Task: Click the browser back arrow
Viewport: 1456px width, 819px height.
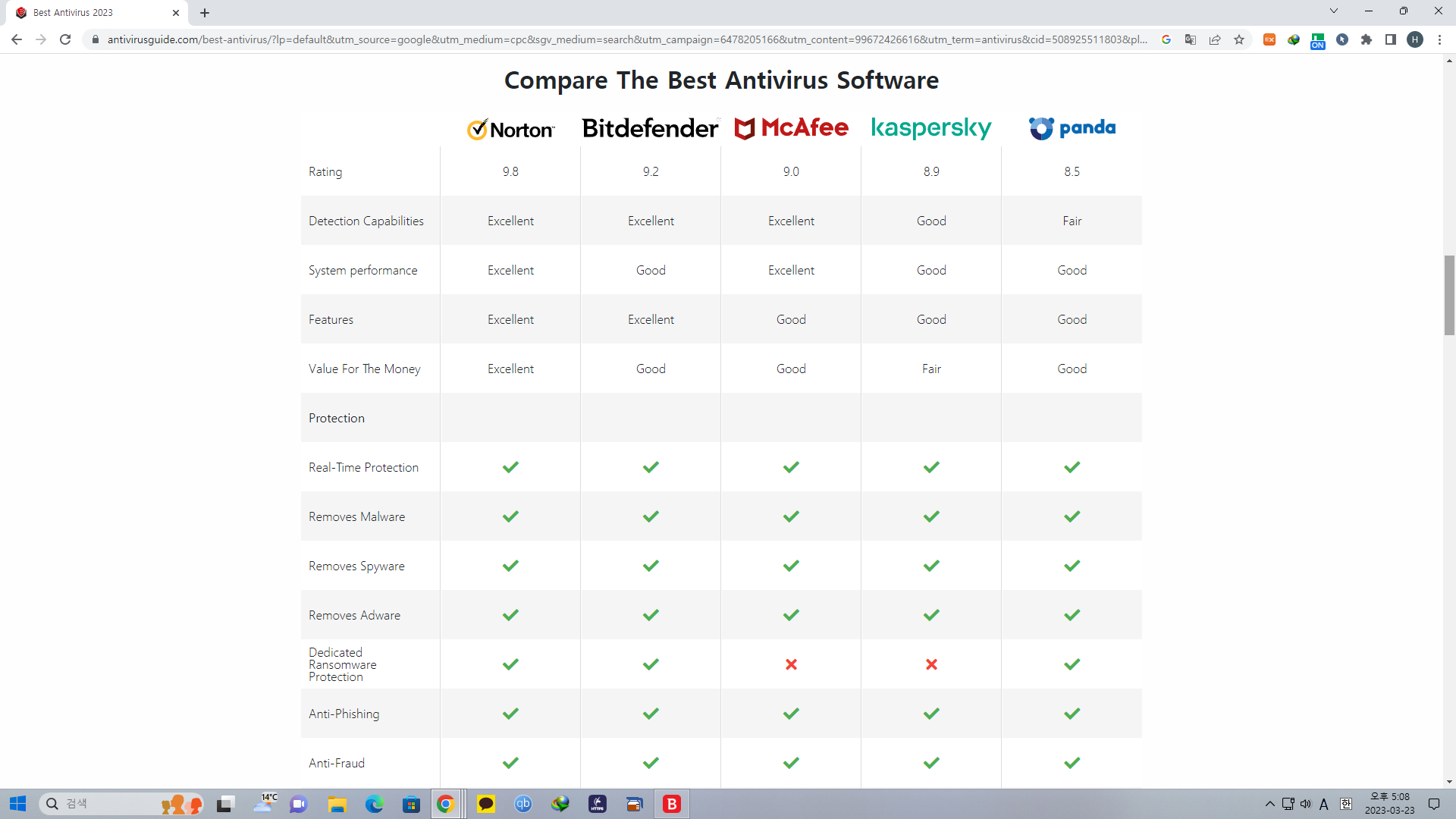Action: pos(17,39)
